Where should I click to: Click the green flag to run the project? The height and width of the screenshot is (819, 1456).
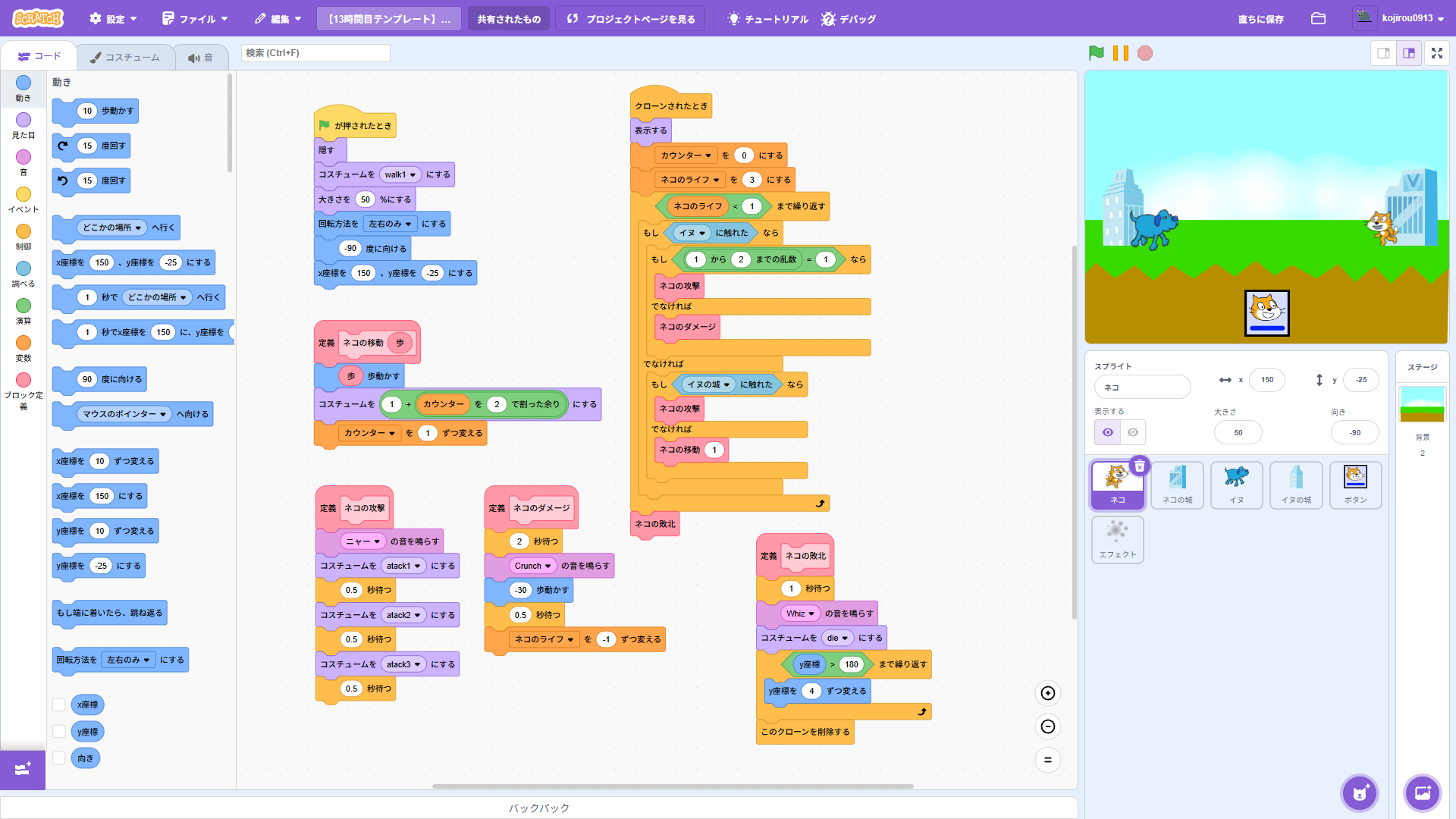tap(1096, 53)
